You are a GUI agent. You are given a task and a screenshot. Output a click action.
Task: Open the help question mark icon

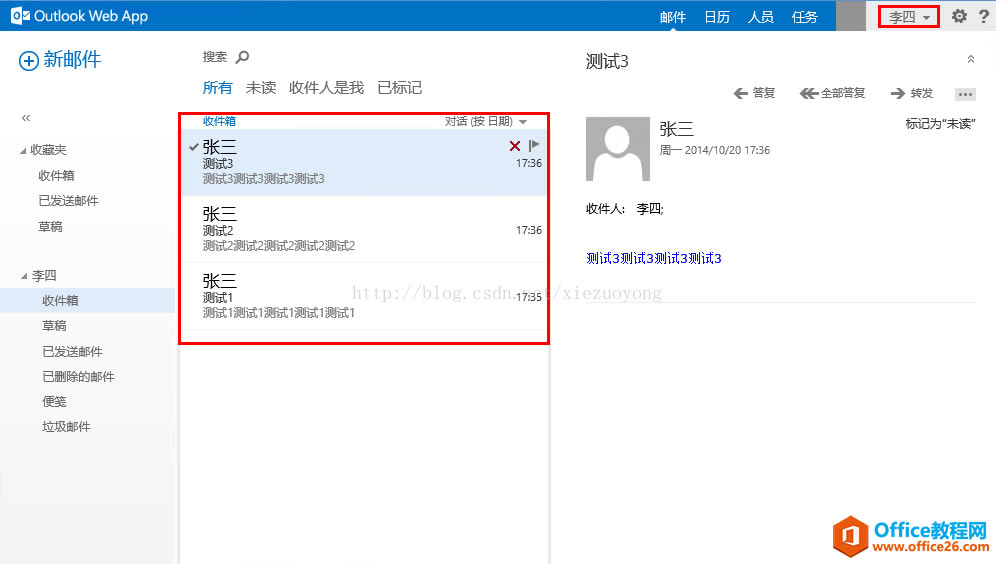(x=983, y=16)
